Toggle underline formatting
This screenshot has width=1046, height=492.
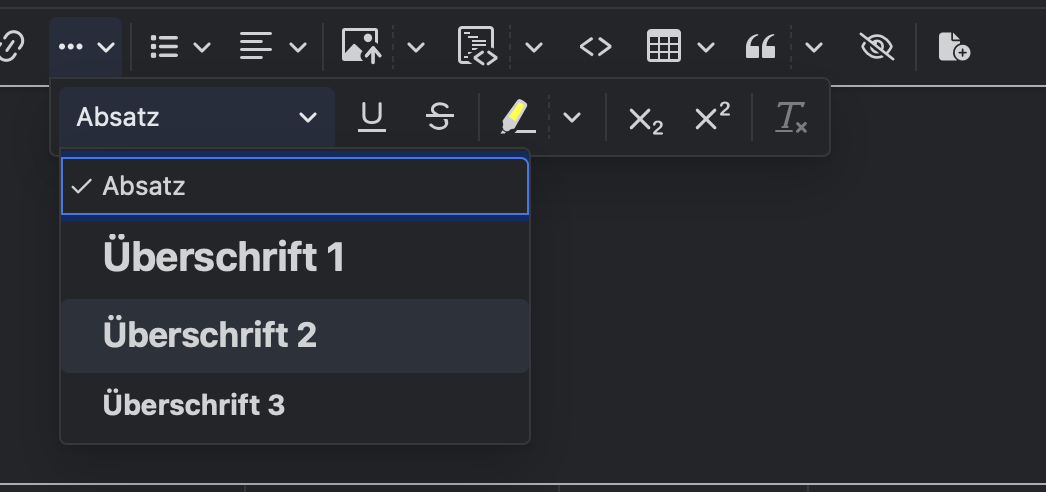[372, 118]
